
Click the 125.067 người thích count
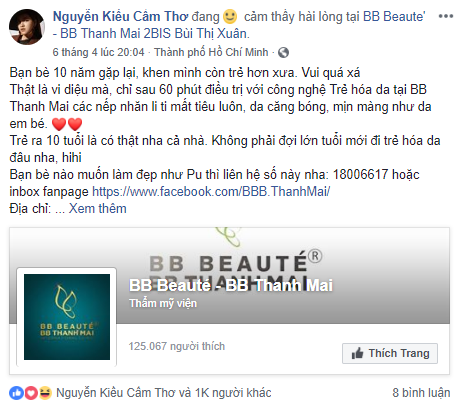(x=177, y=346)
